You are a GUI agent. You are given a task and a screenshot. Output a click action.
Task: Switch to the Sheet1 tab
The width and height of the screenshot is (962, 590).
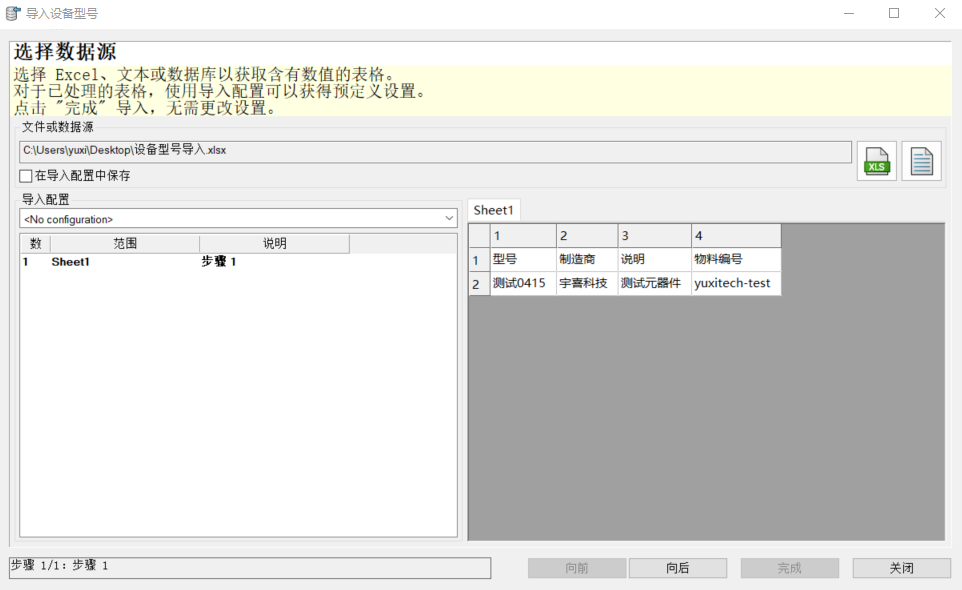tap(493, 210)
